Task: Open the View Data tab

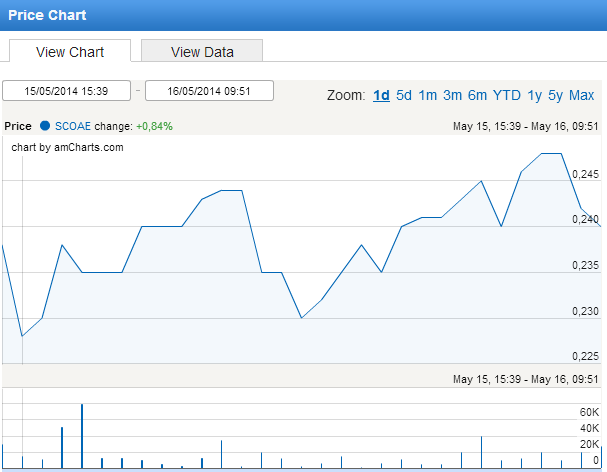Action: pos(201,52)
